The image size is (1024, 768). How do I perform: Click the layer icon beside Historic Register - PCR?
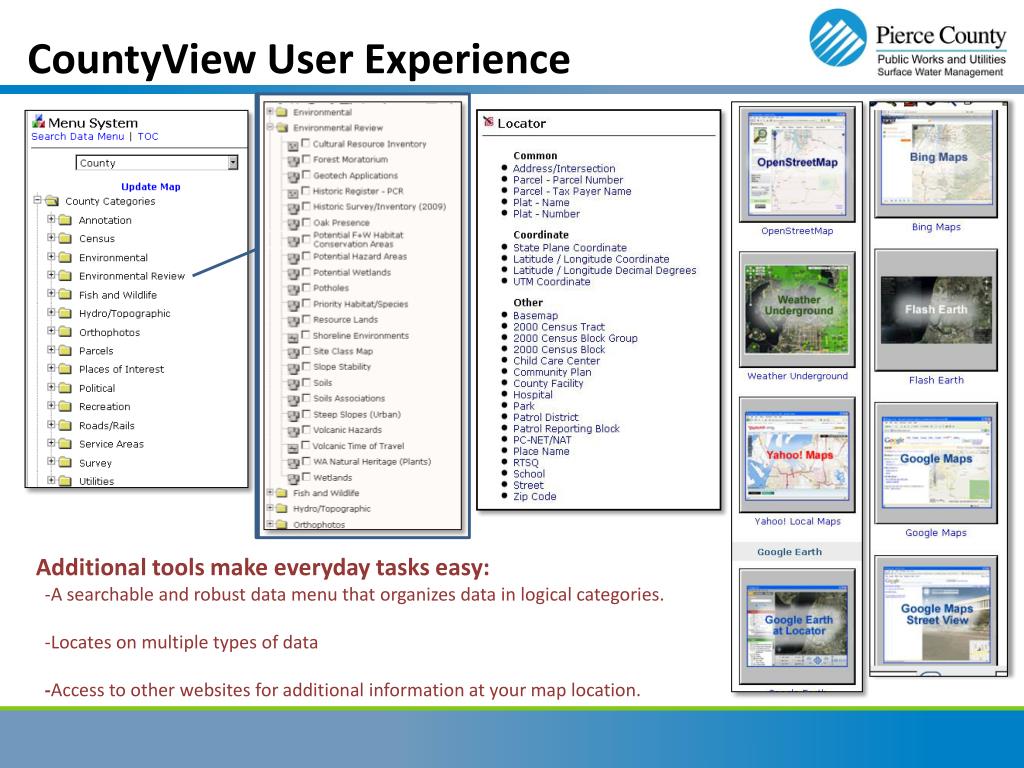click(293, 193)
